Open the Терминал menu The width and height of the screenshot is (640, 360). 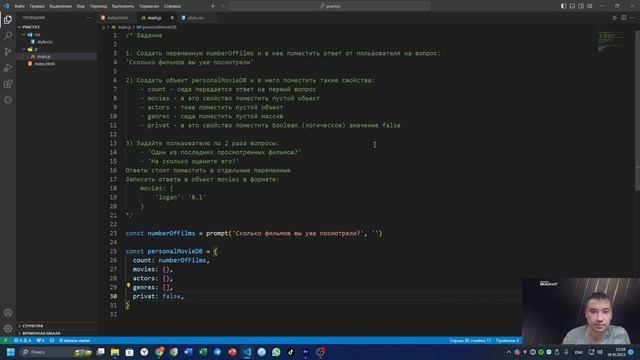[x=149, y=6]
